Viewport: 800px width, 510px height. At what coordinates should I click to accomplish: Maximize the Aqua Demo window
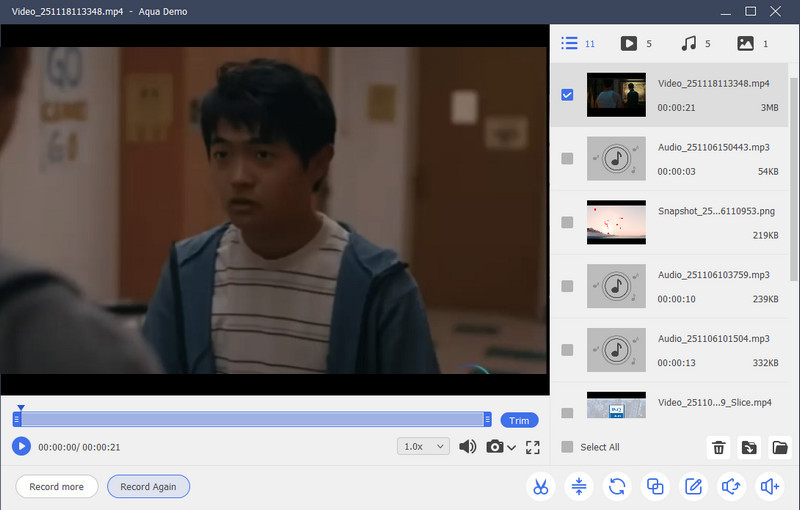[x=750, y=11]
